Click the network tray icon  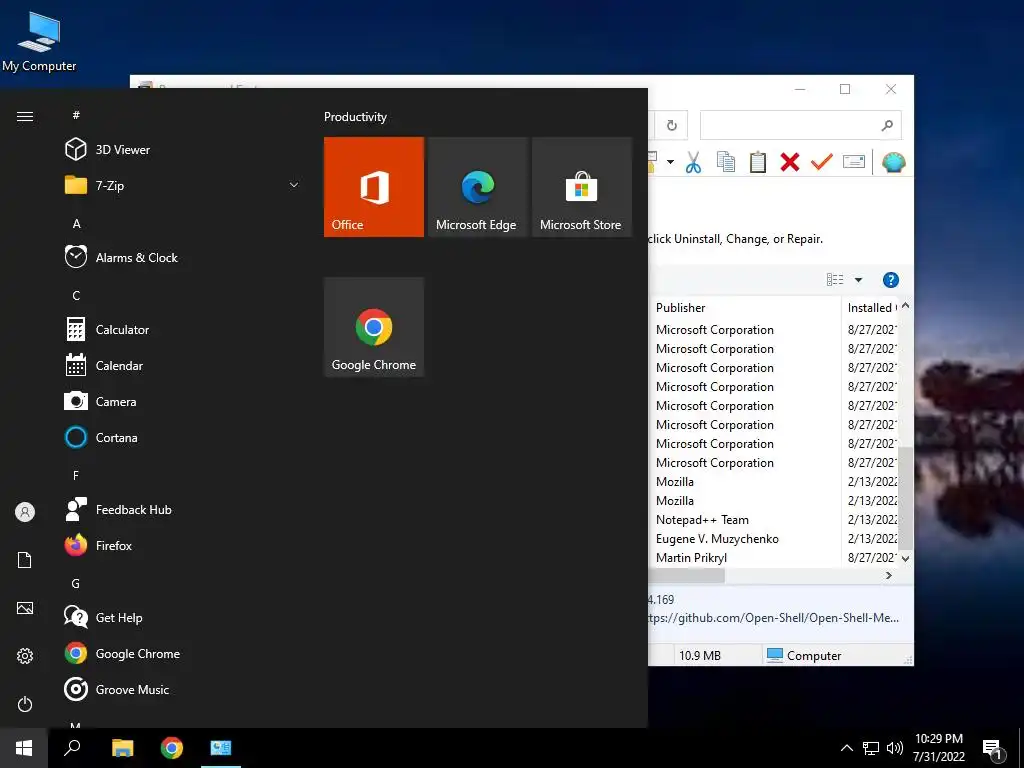871,748
